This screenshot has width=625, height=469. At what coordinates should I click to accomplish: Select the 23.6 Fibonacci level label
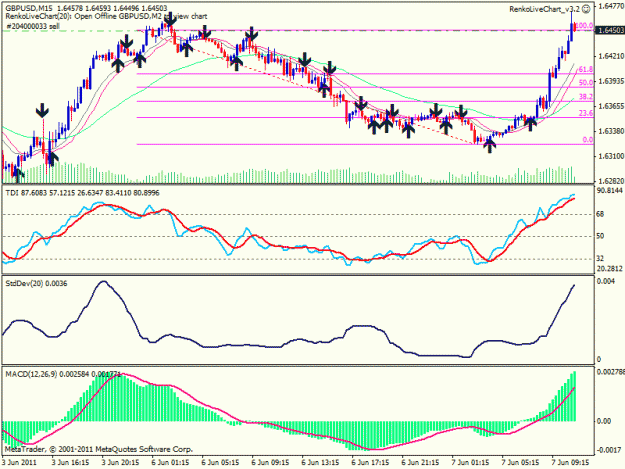click(586, 113)
